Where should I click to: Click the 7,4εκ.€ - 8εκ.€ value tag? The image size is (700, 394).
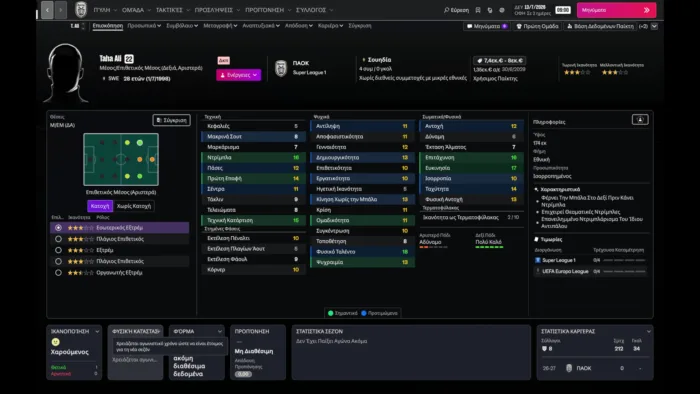click(x=500, y=60)
